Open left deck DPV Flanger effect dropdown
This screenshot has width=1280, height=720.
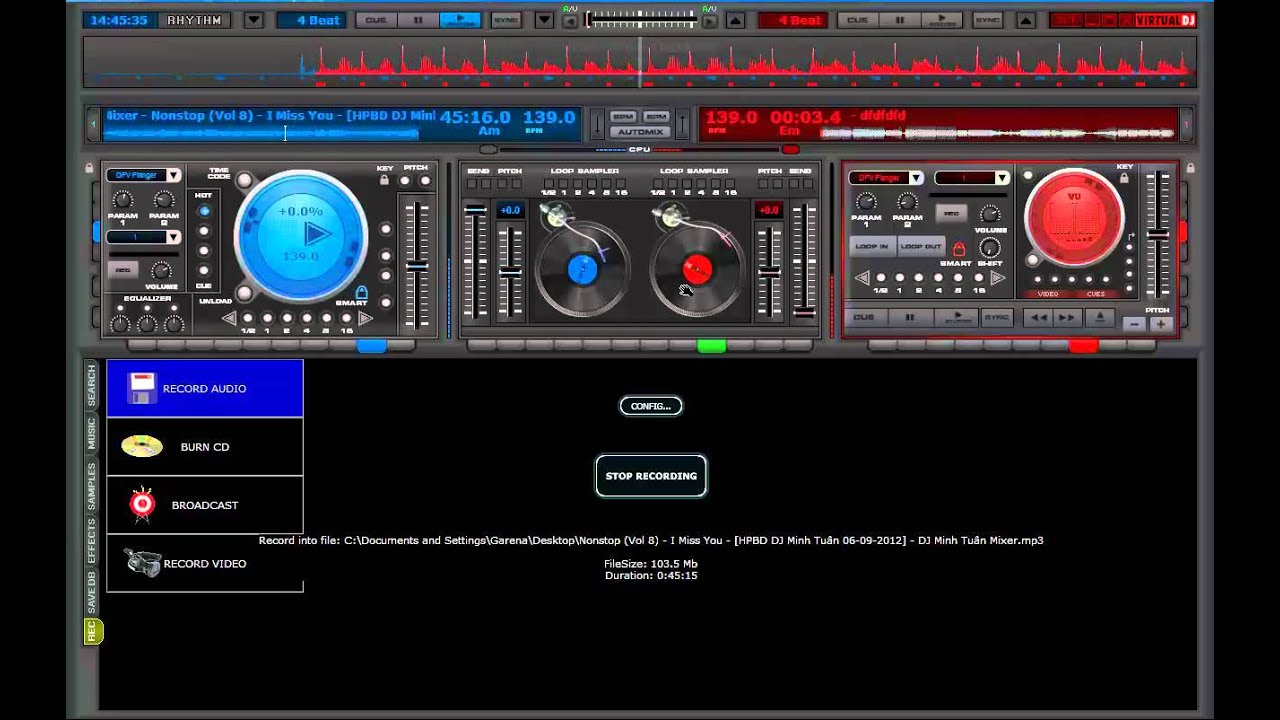click(x=173, y=175)
